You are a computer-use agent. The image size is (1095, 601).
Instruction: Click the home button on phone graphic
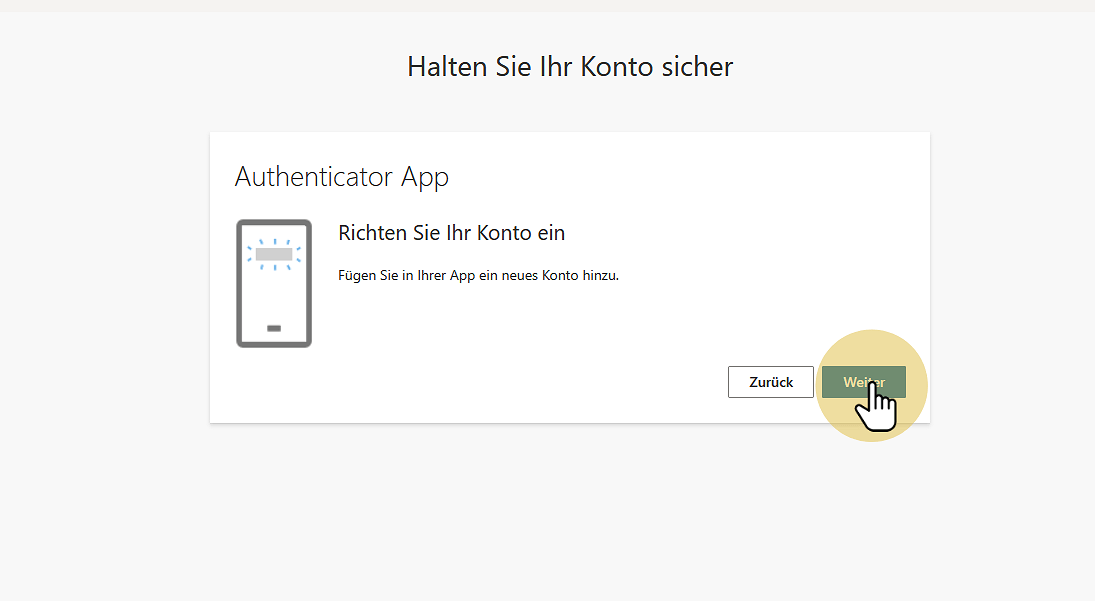click(x=274, y=328)
